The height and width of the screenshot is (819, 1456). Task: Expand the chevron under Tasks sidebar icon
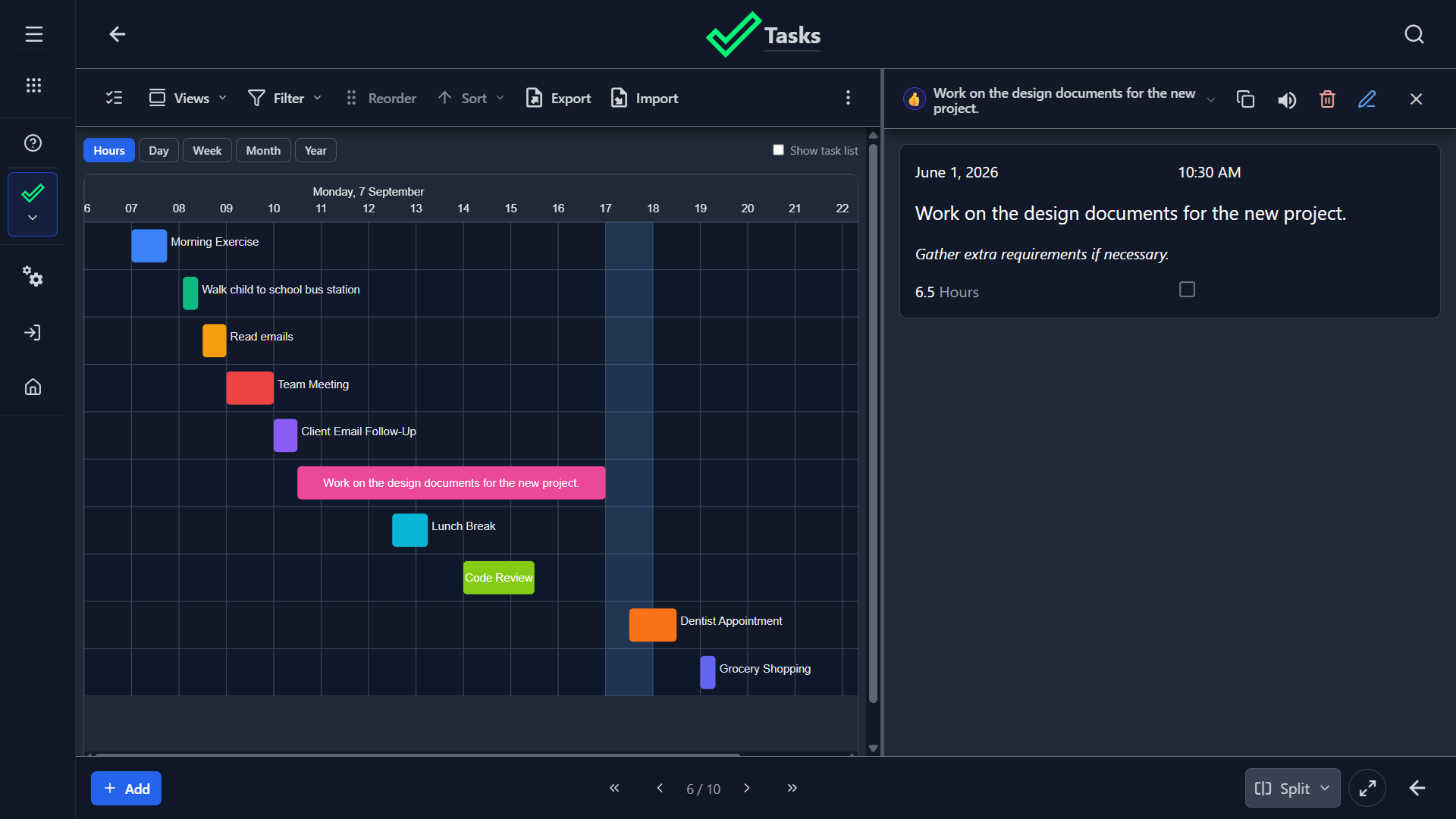(x=33, y=218)
